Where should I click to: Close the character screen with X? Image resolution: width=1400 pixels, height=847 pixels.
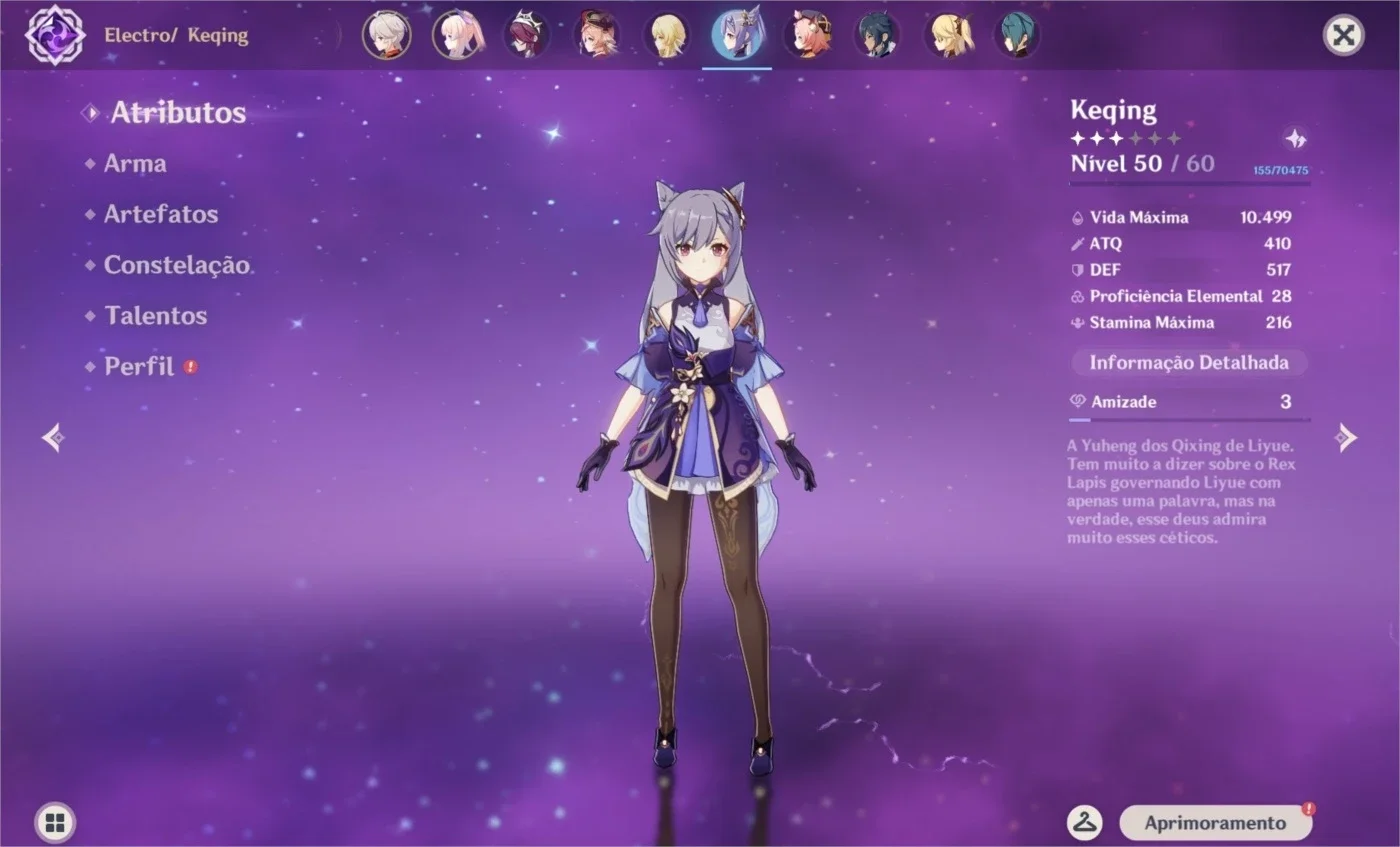(x=1343, y=35)
